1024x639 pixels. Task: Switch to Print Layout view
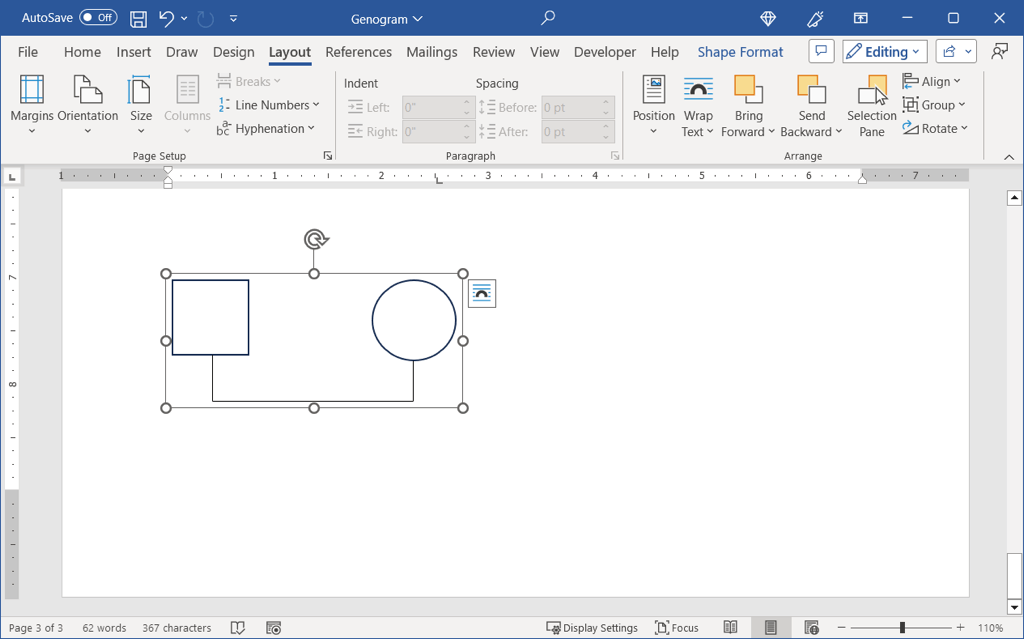click(771, 628)
